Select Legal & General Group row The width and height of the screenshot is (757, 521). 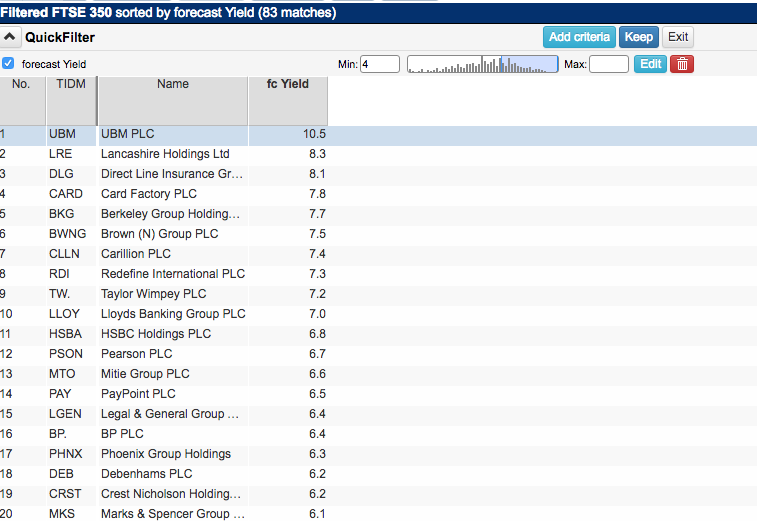(378, 414)
